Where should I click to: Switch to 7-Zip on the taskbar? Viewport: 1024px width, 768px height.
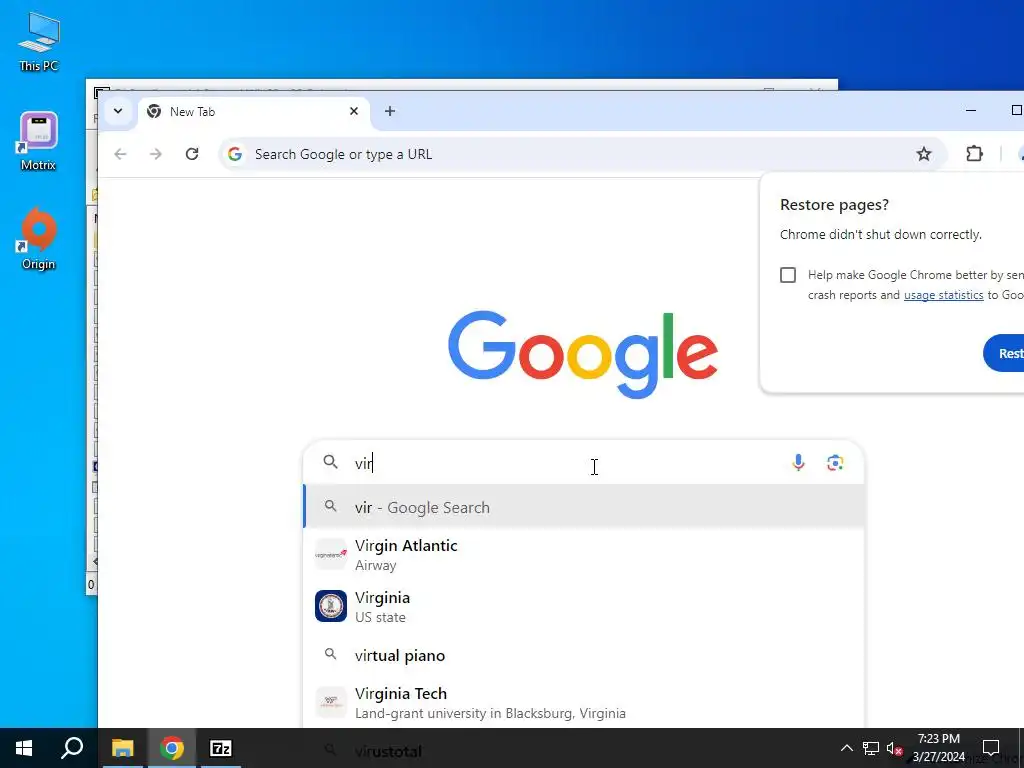coord(221,748)
